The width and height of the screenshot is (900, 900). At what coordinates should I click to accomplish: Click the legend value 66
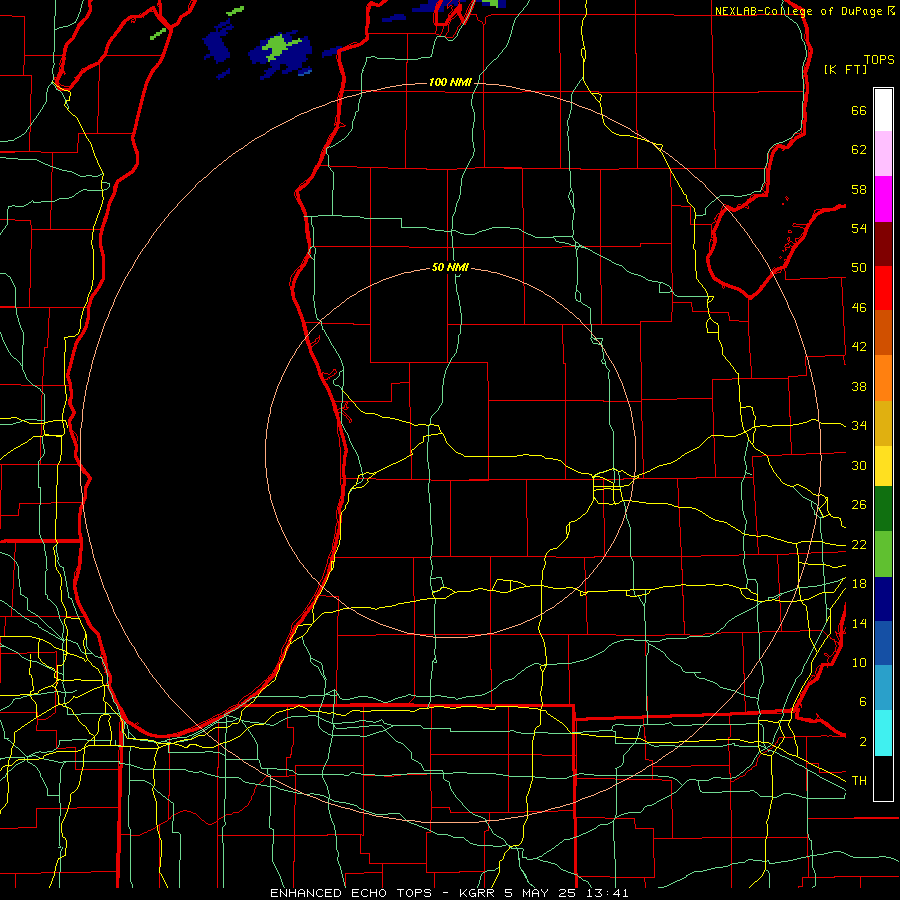tap(859, 111)
